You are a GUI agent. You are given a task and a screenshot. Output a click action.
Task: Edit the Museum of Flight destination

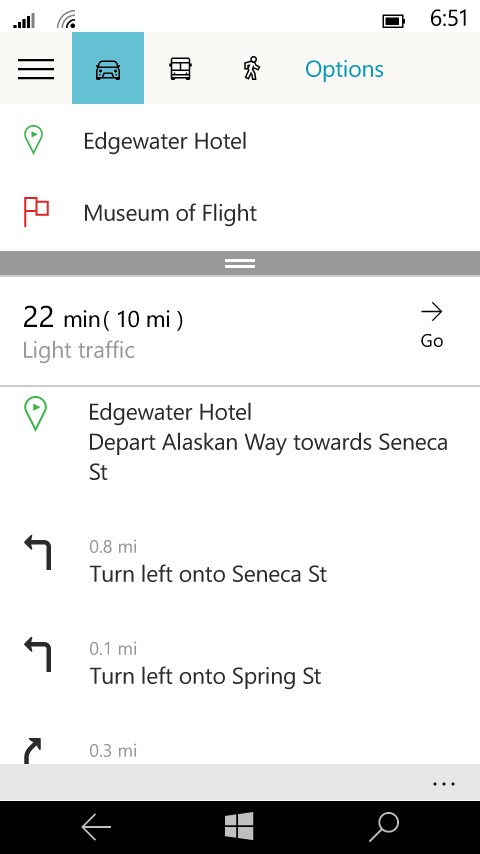240,213
